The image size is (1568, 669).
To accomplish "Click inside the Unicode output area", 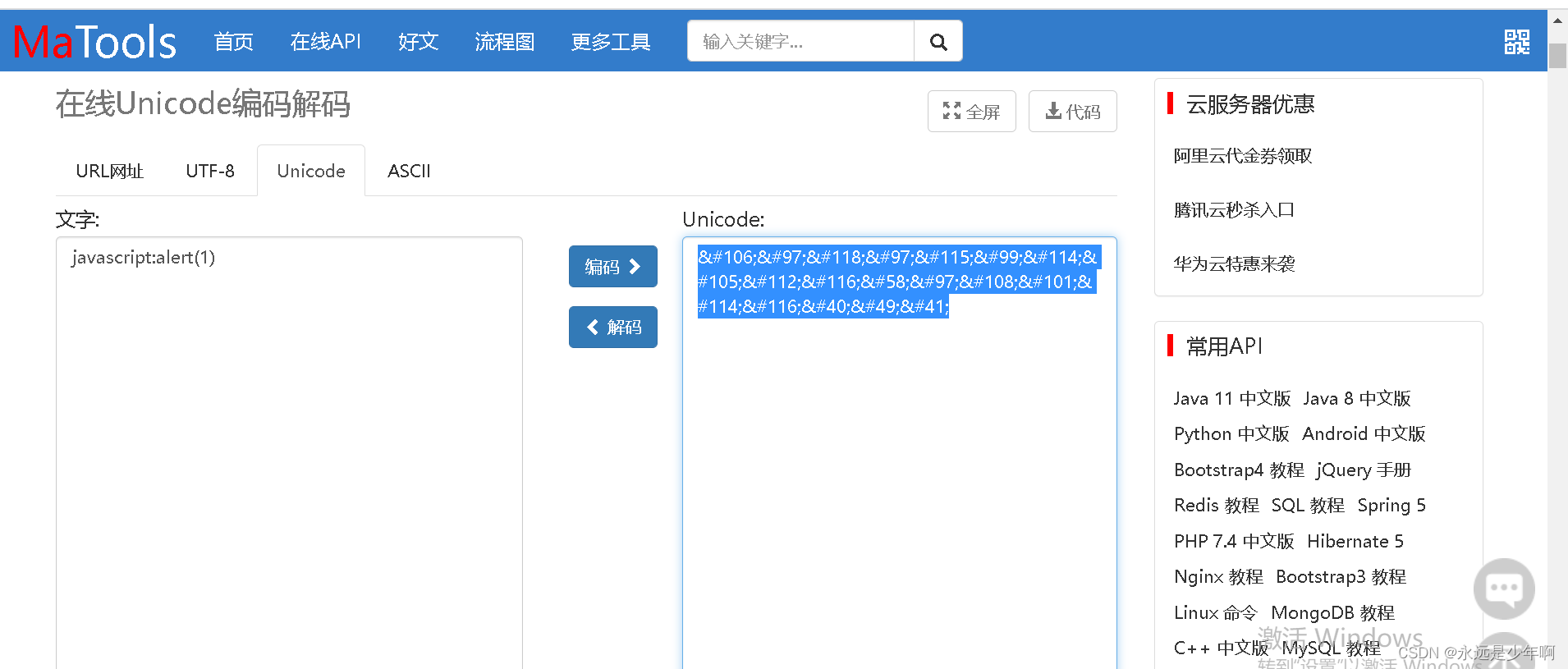I will (x=900, y=453).
